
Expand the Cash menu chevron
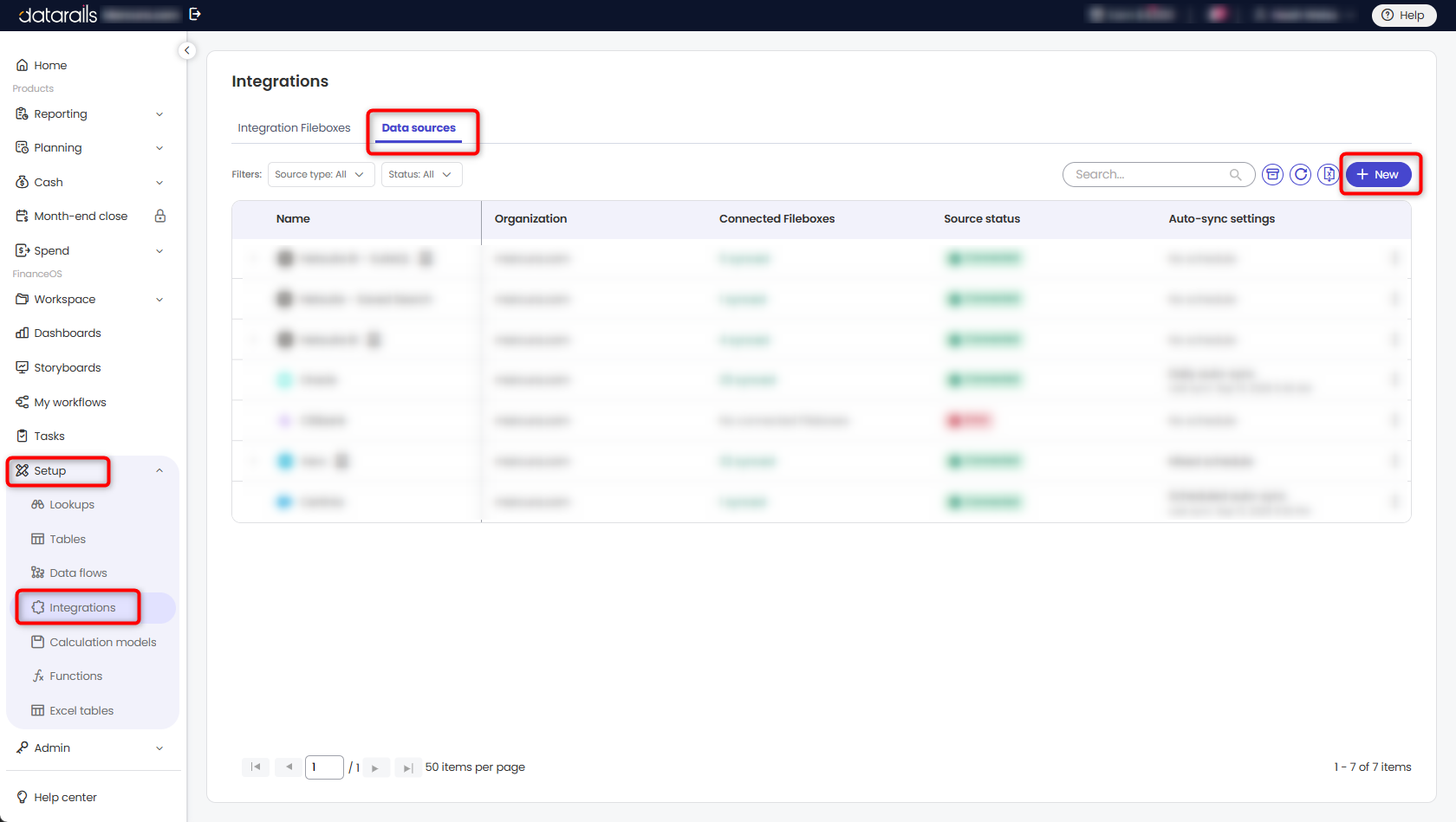coord(159,183)
